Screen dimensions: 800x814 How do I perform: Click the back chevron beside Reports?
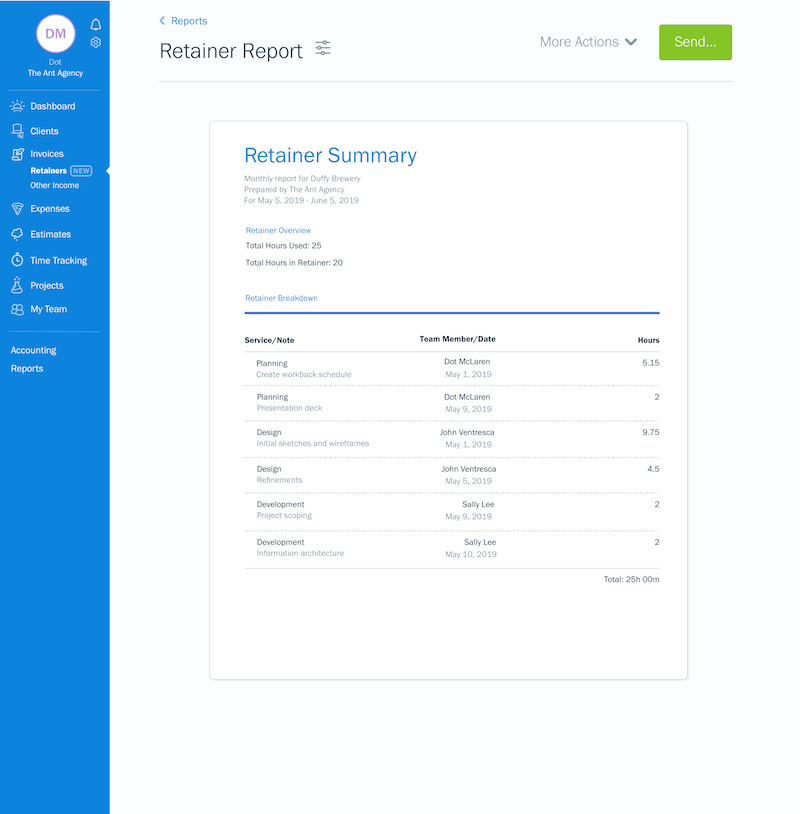[162, 21]
